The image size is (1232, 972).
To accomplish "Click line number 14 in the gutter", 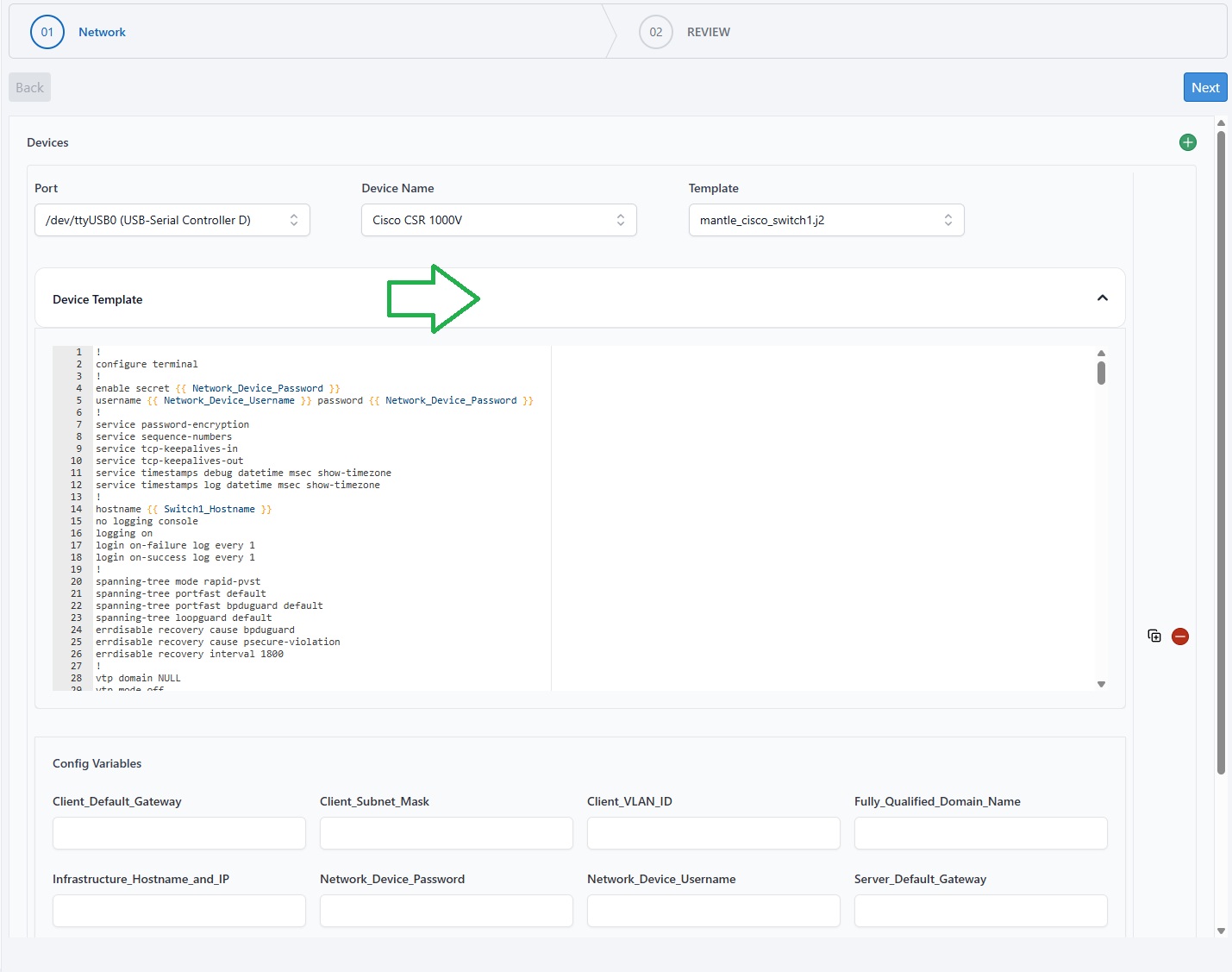I will 76,509.
